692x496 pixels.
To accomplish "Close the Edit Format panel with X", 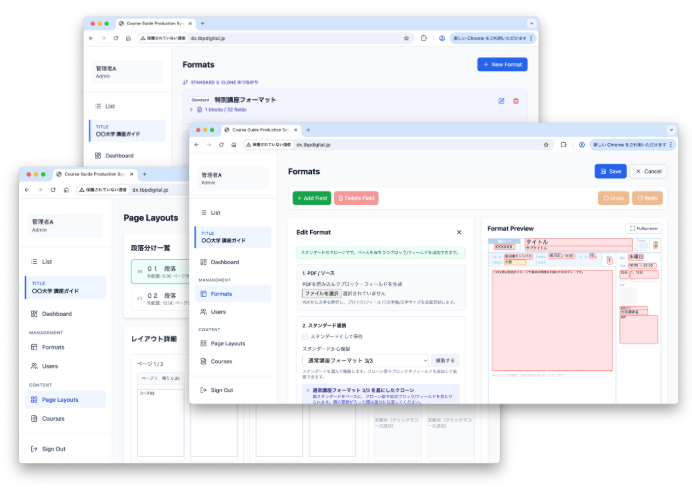I will (459, 232).
